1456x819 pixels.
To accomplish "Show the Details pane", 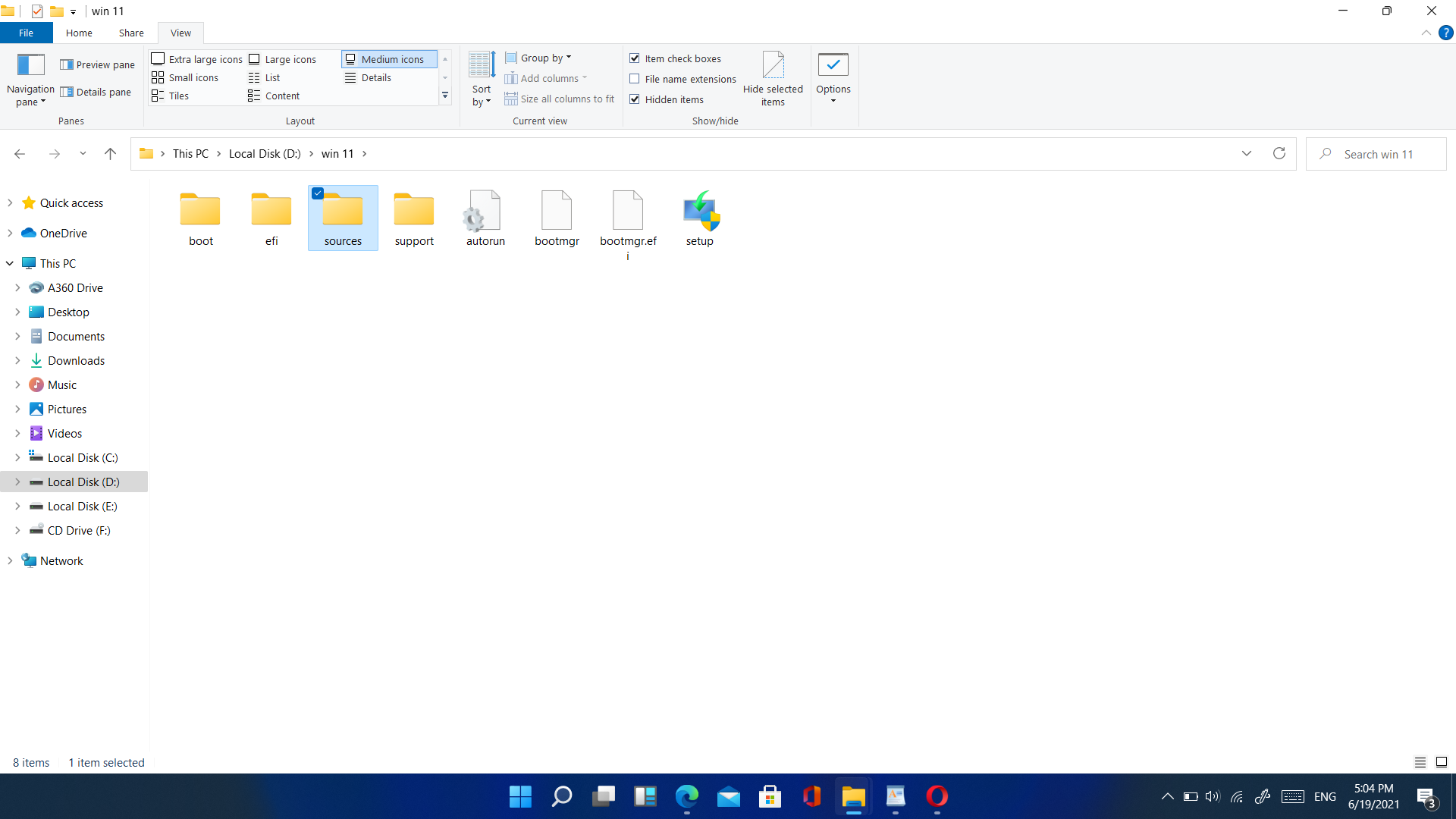I will click(x=96, y=92).
